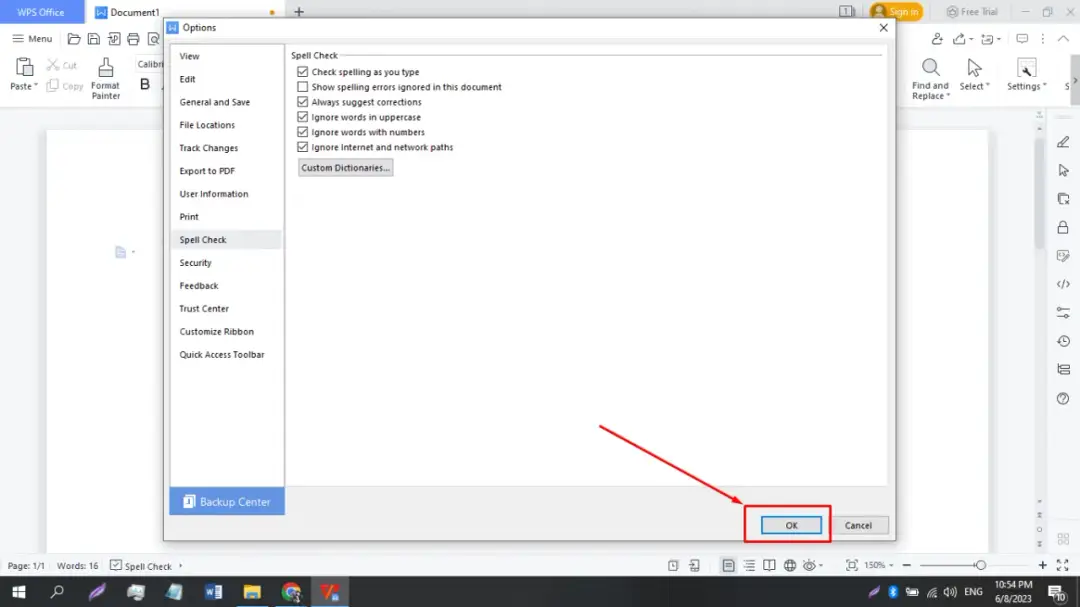
Task: Click the help question mark sidebar icon
Action: (1063, 399)
